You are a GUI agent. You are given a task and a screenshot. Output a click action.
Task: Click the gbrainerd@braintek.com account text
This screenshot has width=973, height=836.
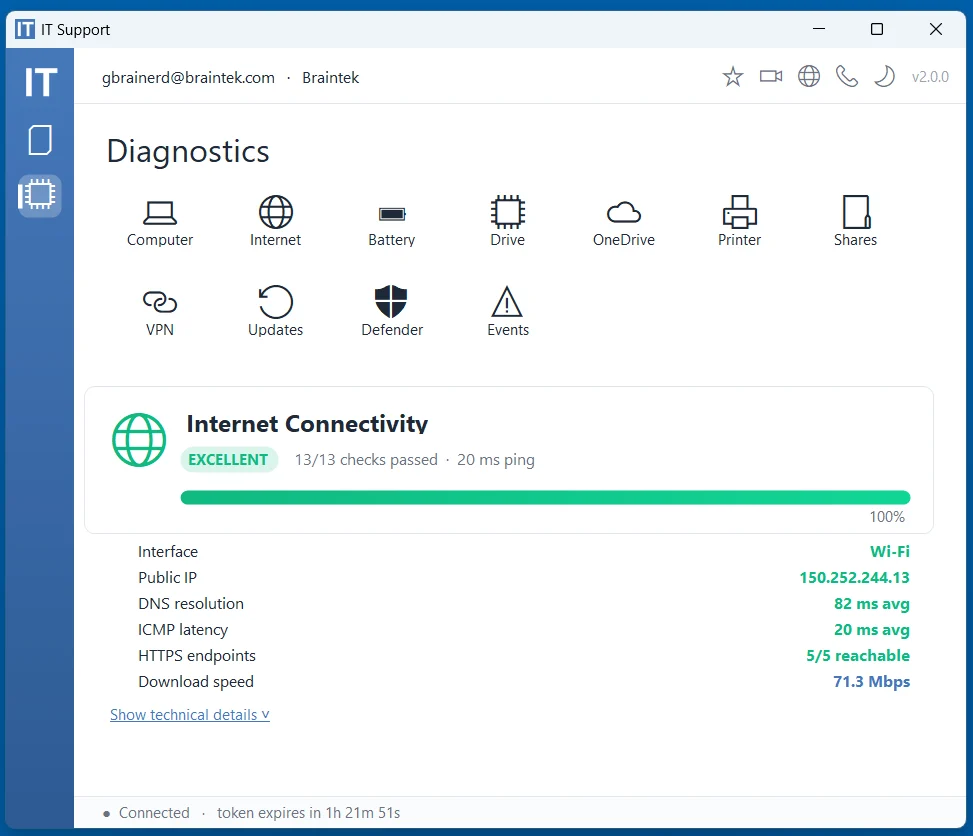click(188, 78)
